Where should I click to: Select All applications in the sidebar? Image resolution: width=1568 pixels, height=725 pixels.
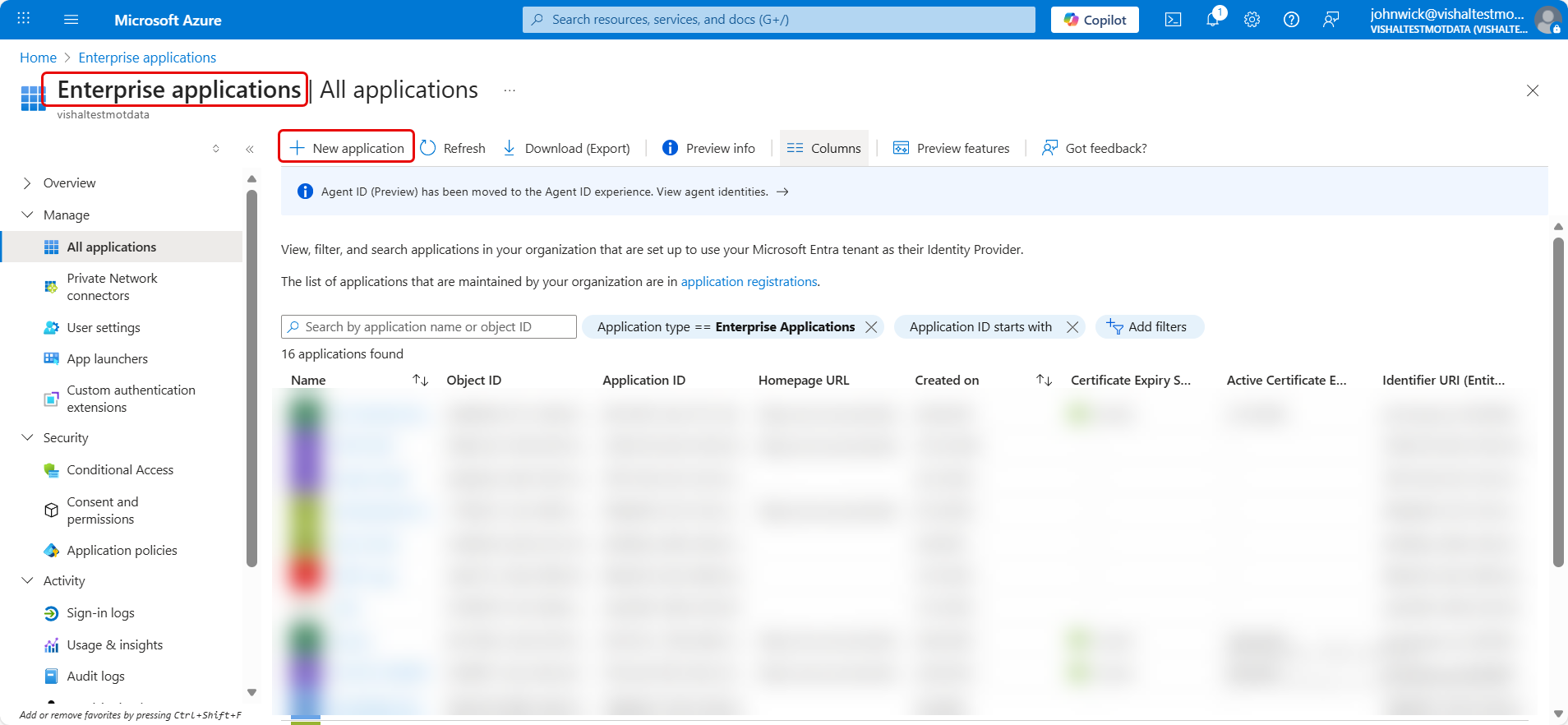pos(122,247)
